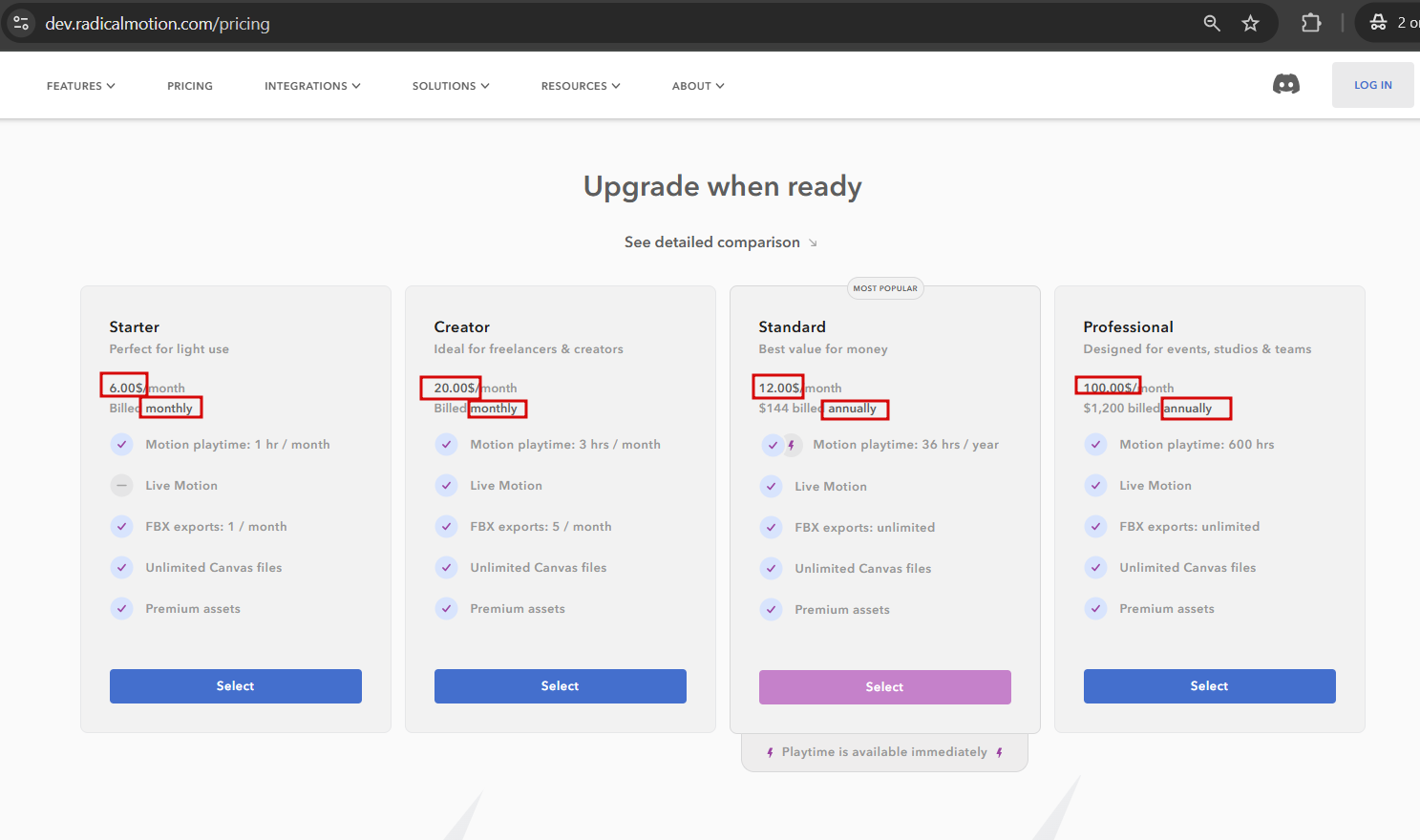
Task: Expand the Resources dropdown
Action: (581, 86)
